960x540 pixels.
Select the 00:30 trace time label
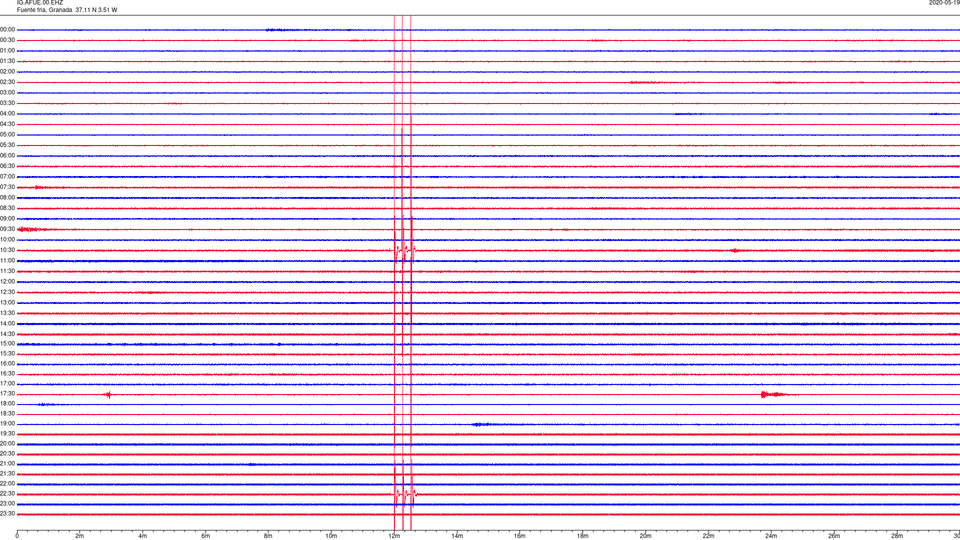[x=8, y=40]
